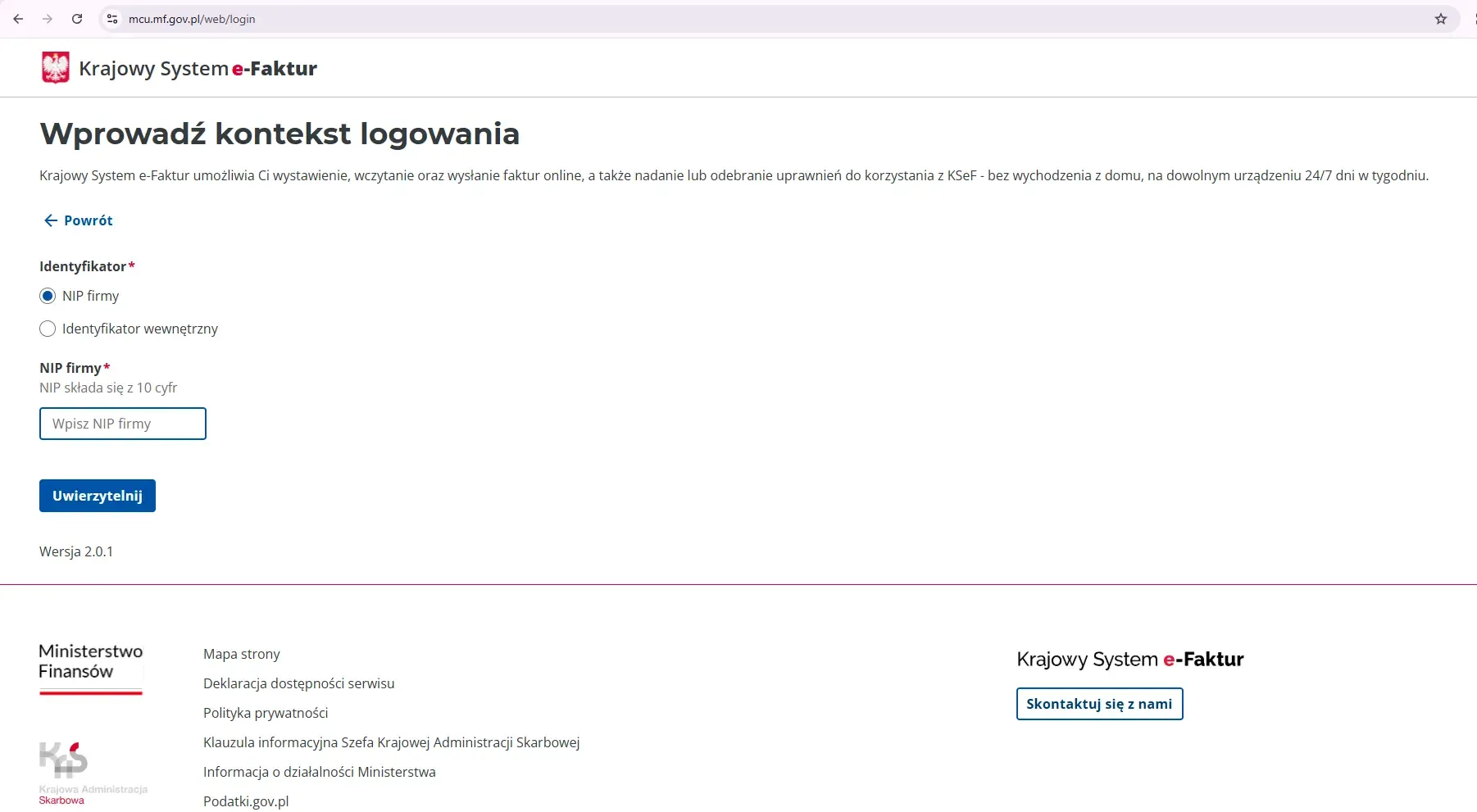This screenshot has height=812, width=1477.
Task: Click the browser forward arrow
Action: 48,19
